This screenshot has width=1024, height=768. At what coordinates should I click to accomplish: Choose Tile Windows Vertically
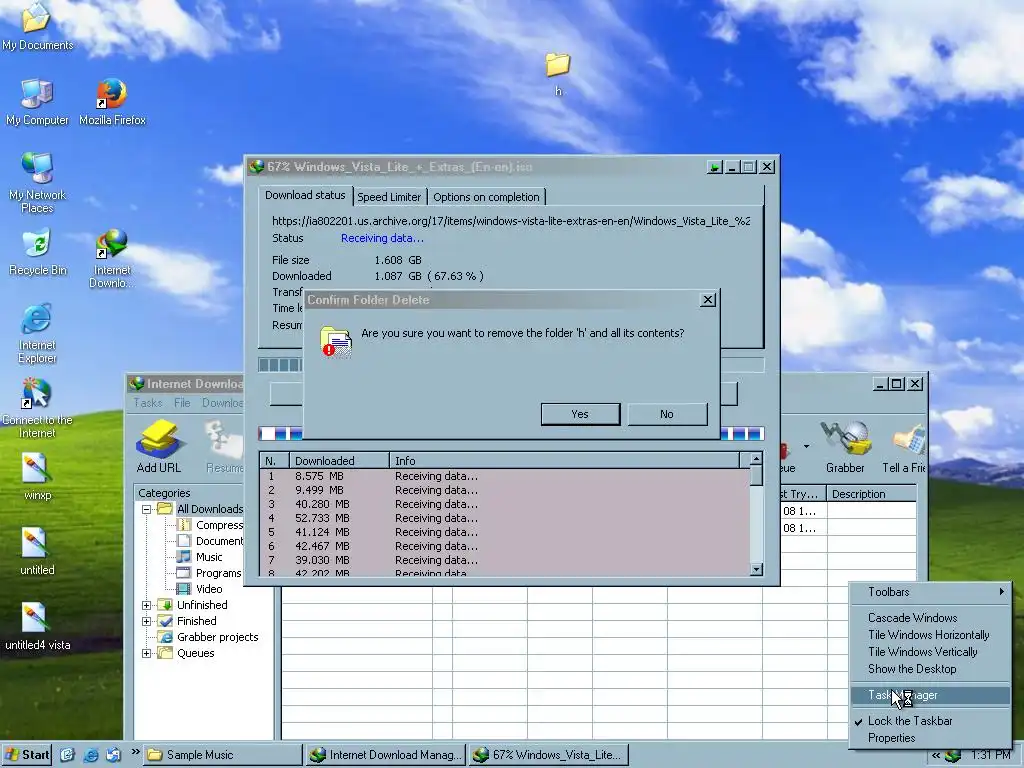click(x=930, y=652)
